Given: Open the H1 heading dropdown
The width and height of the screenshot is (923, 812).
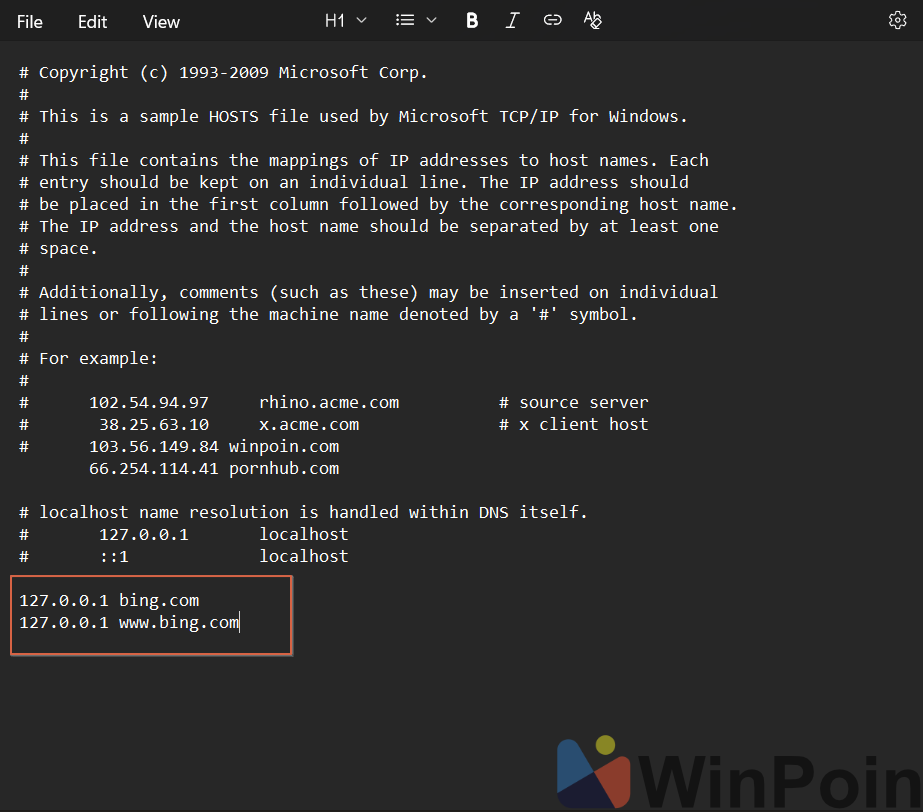Looking at the screenshot, I should pos(346,21).
